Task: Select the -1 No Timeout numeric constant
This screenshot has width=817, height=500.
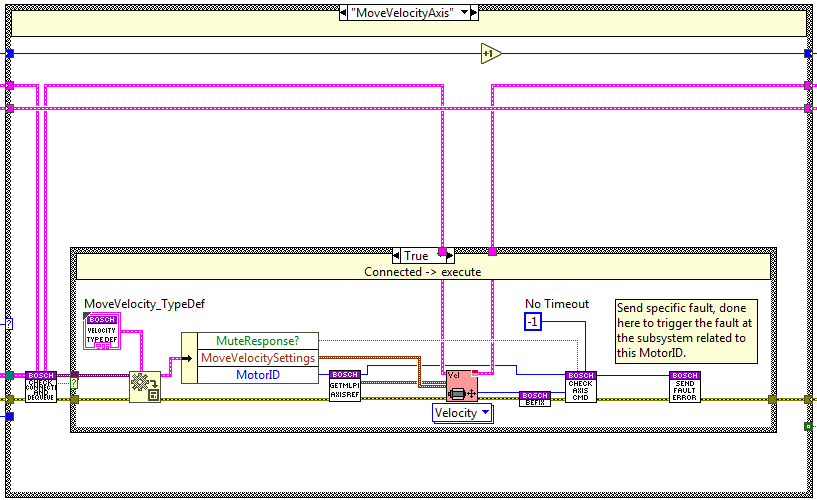Action: click(533, 321)
